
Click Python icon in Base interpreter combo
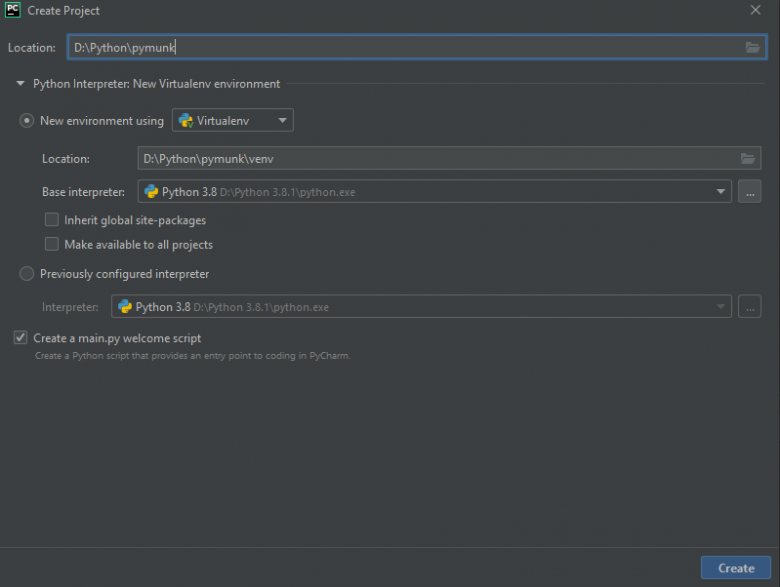click(151, 192)
